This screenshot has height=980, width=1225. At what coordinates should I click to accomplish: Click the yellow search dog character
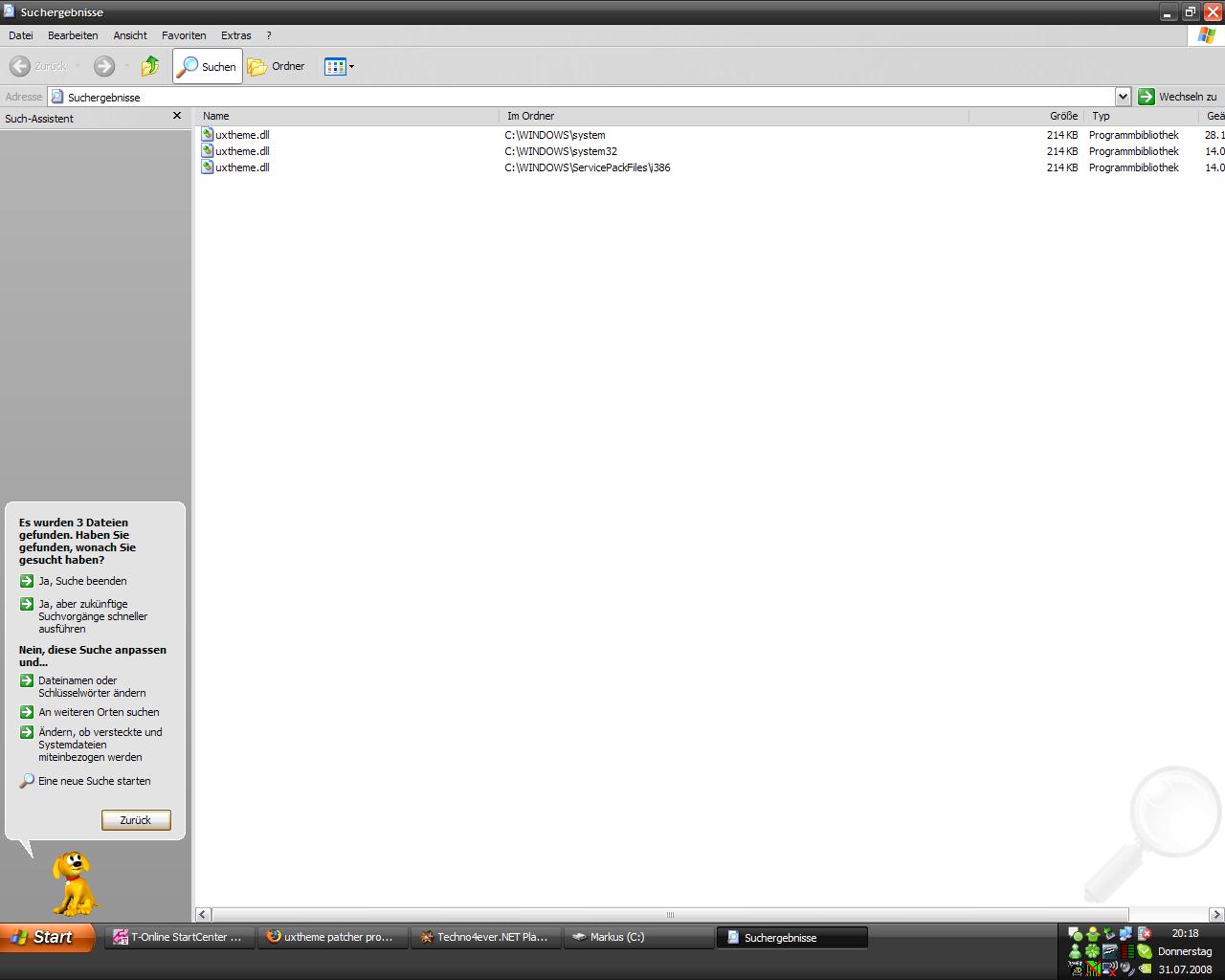(x=74, y=883)
